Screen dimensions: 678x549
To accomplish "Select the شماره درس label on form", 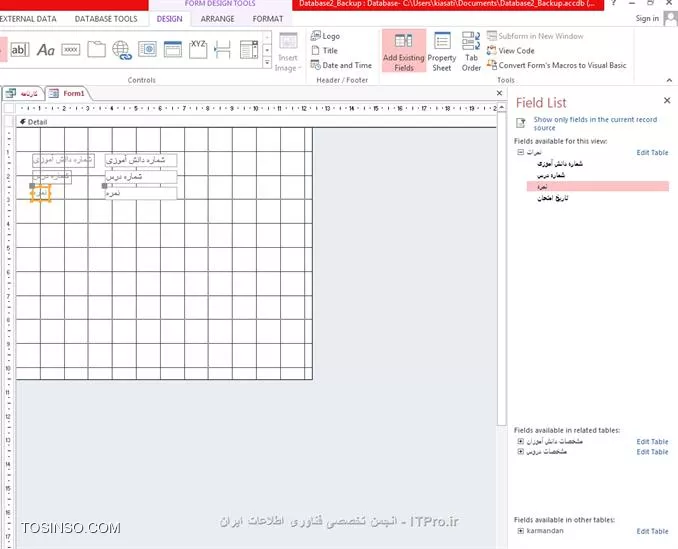I will 52,177.
